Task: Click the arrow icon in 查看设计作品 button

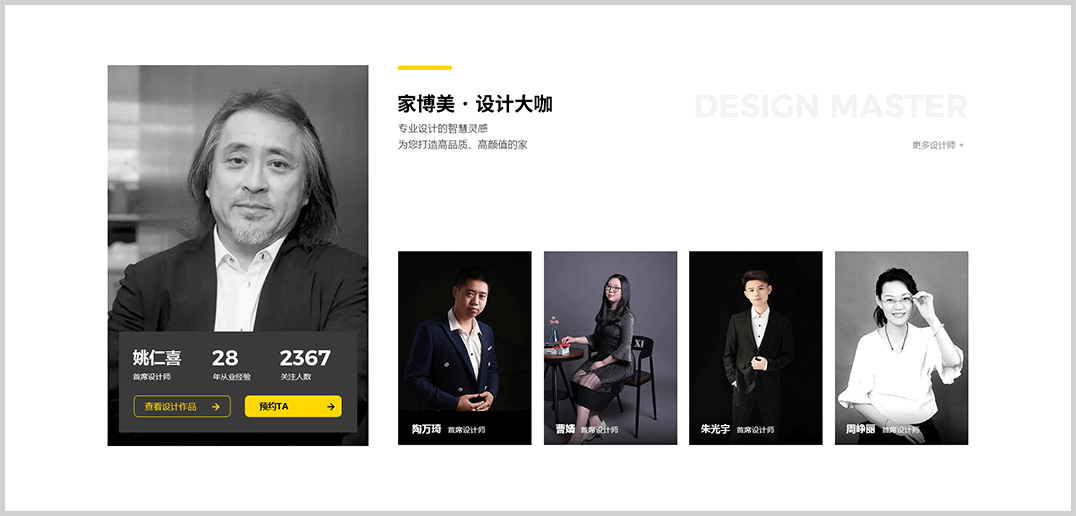Action: click(x=215, y=406)
